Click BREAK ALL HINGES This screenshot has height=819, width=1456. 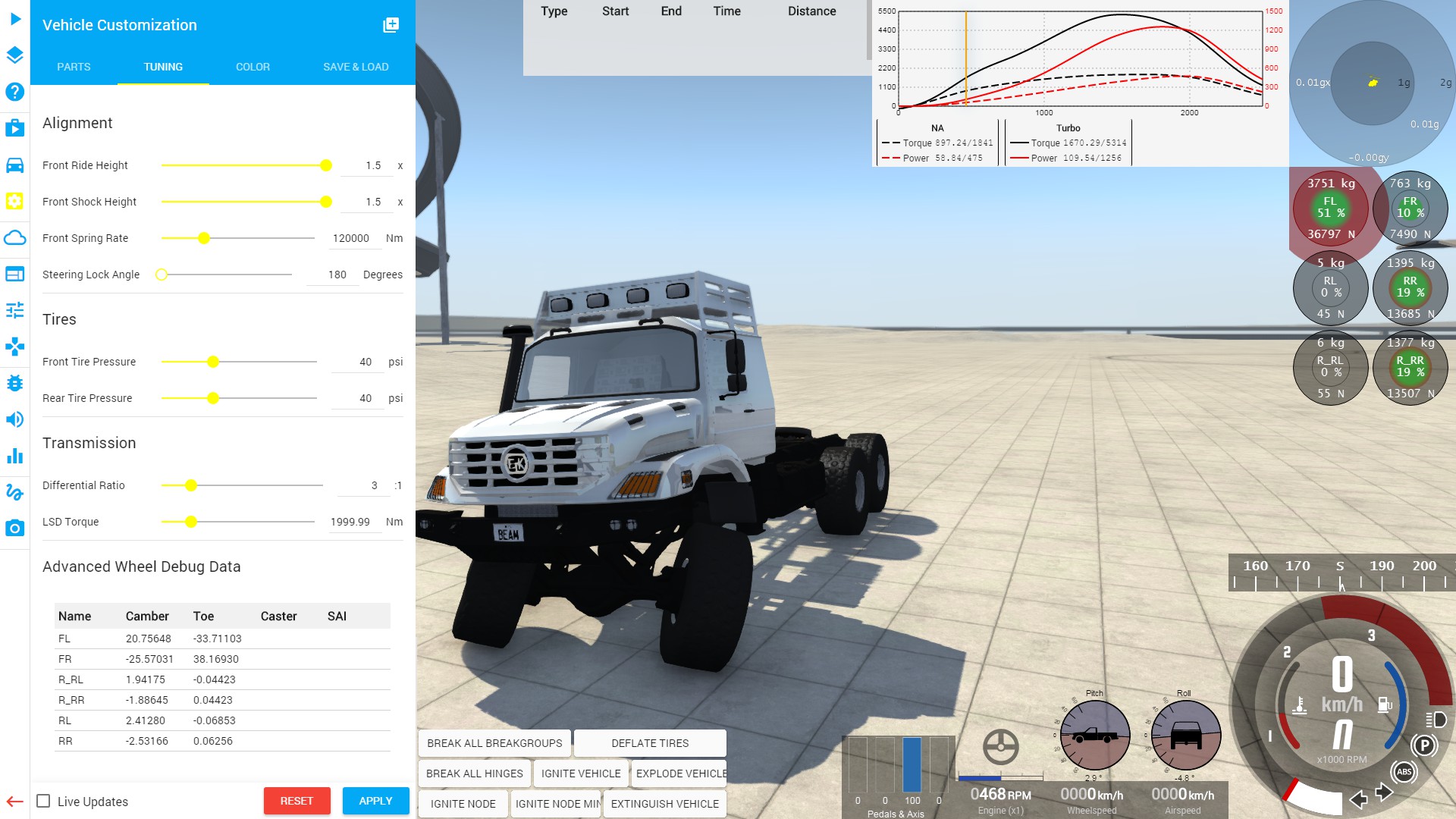[x=475, y=773]
